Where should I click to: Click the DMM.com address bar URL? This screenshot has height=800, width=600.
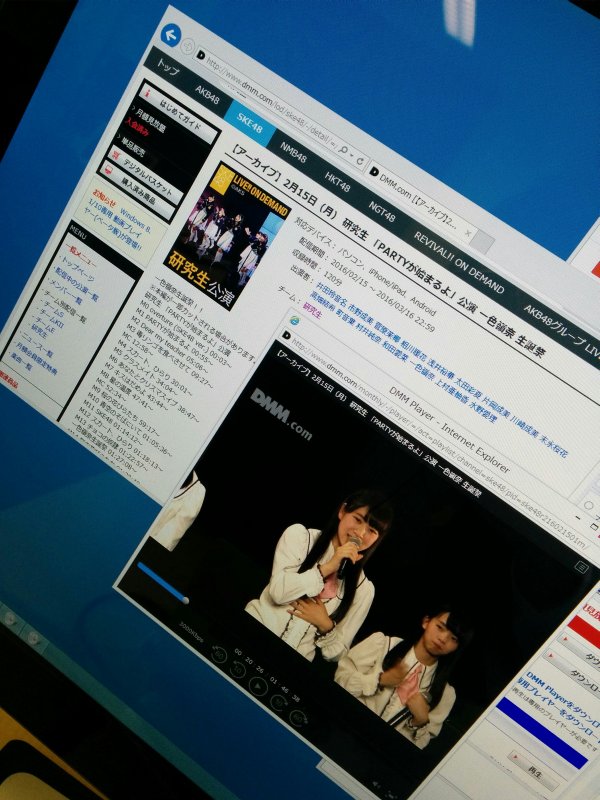(268, 98)
